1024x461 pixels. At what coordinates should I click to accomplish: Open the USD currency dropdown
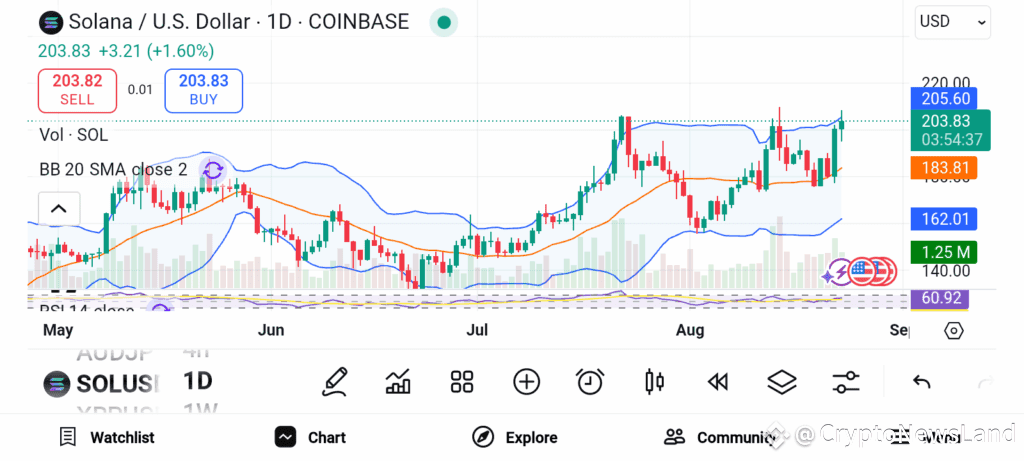pos(953,22)
